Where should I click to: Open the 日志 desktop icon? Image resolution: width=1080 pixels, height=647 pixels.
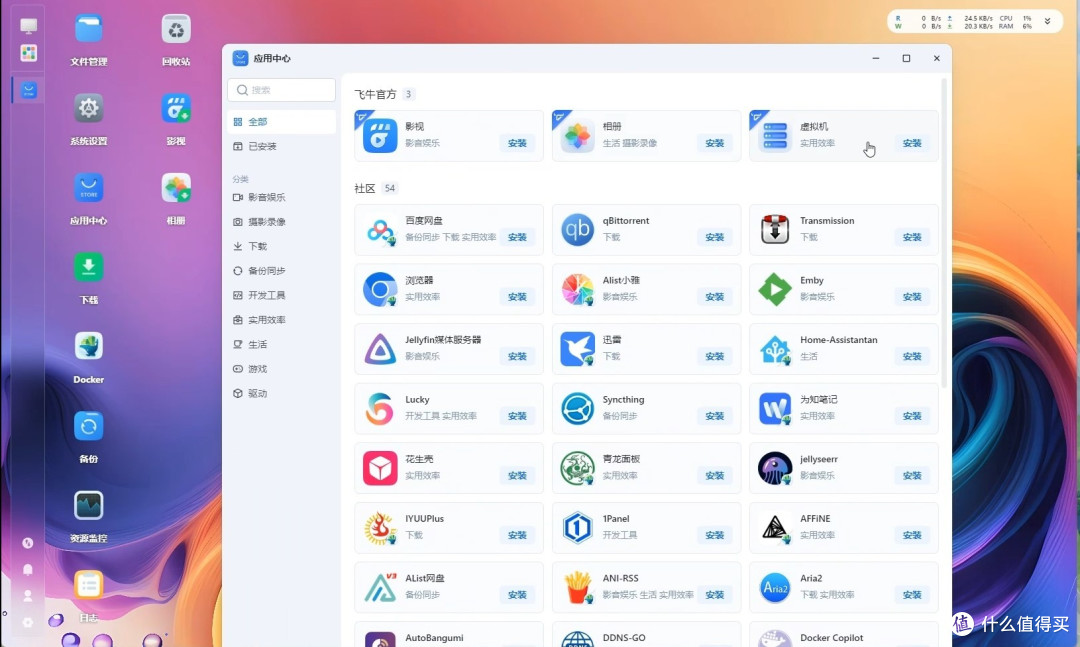88,586
